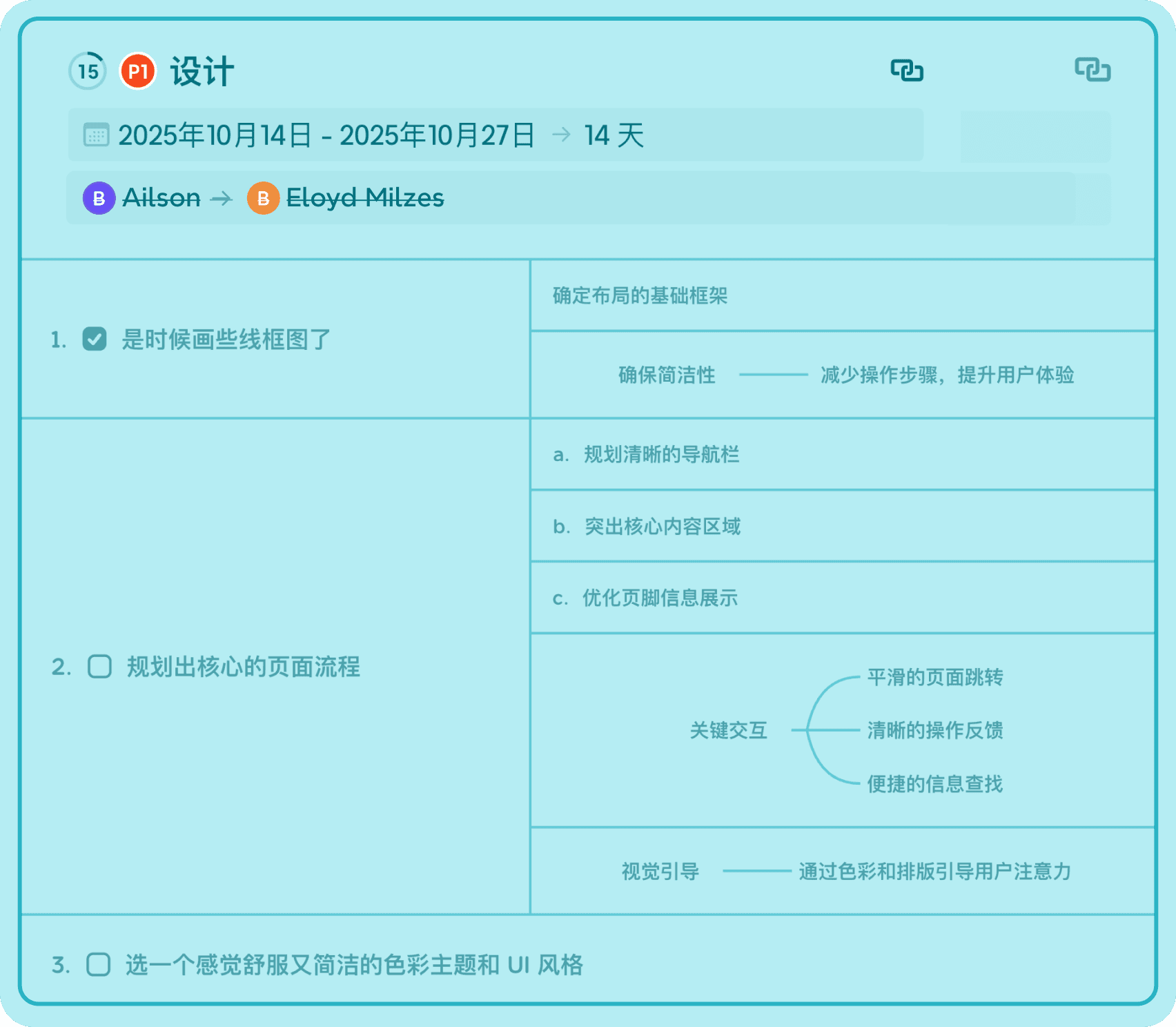Check the 规划出核心的页面流程 checkbox

(x=99, y=667)
